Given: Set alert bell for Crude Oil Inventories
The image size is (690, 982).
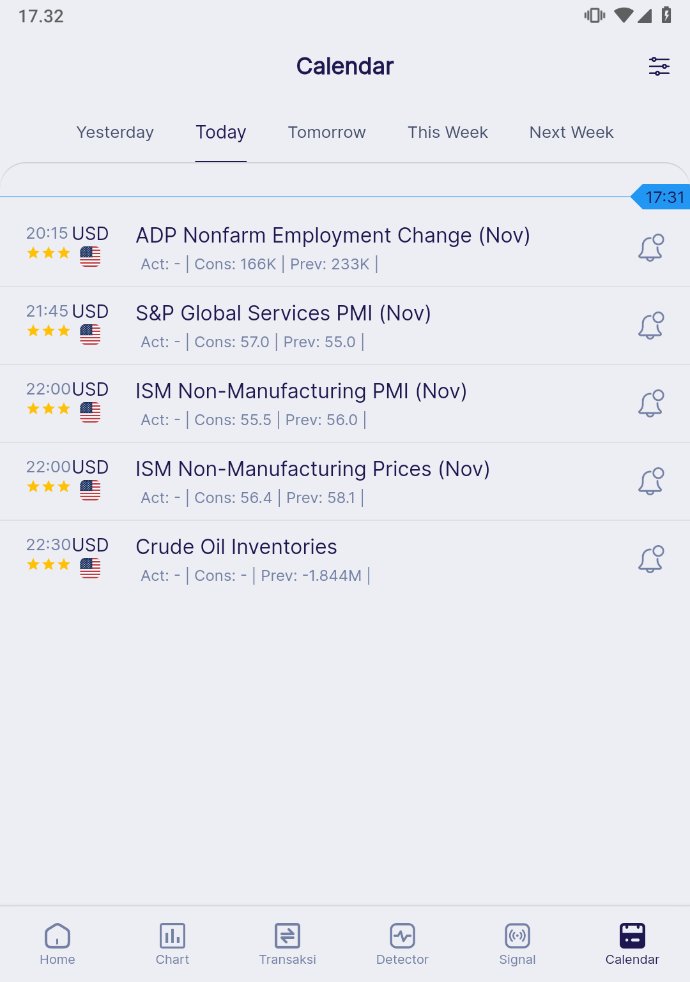Looking at the screenshot, I should pyautogui.click(x=651, y=559).
